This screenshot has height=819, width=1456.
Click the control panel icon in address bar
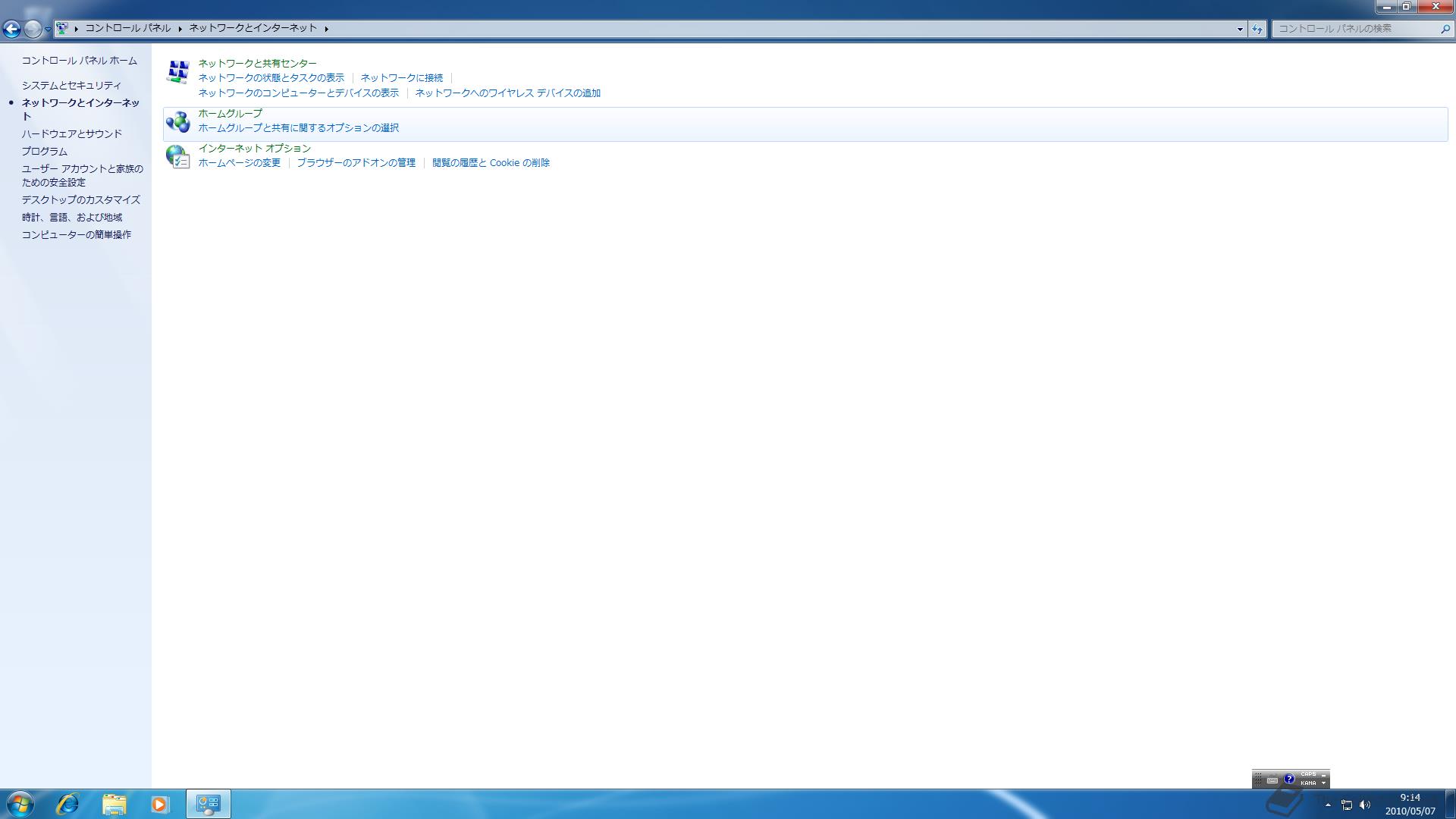pos(62,28)
